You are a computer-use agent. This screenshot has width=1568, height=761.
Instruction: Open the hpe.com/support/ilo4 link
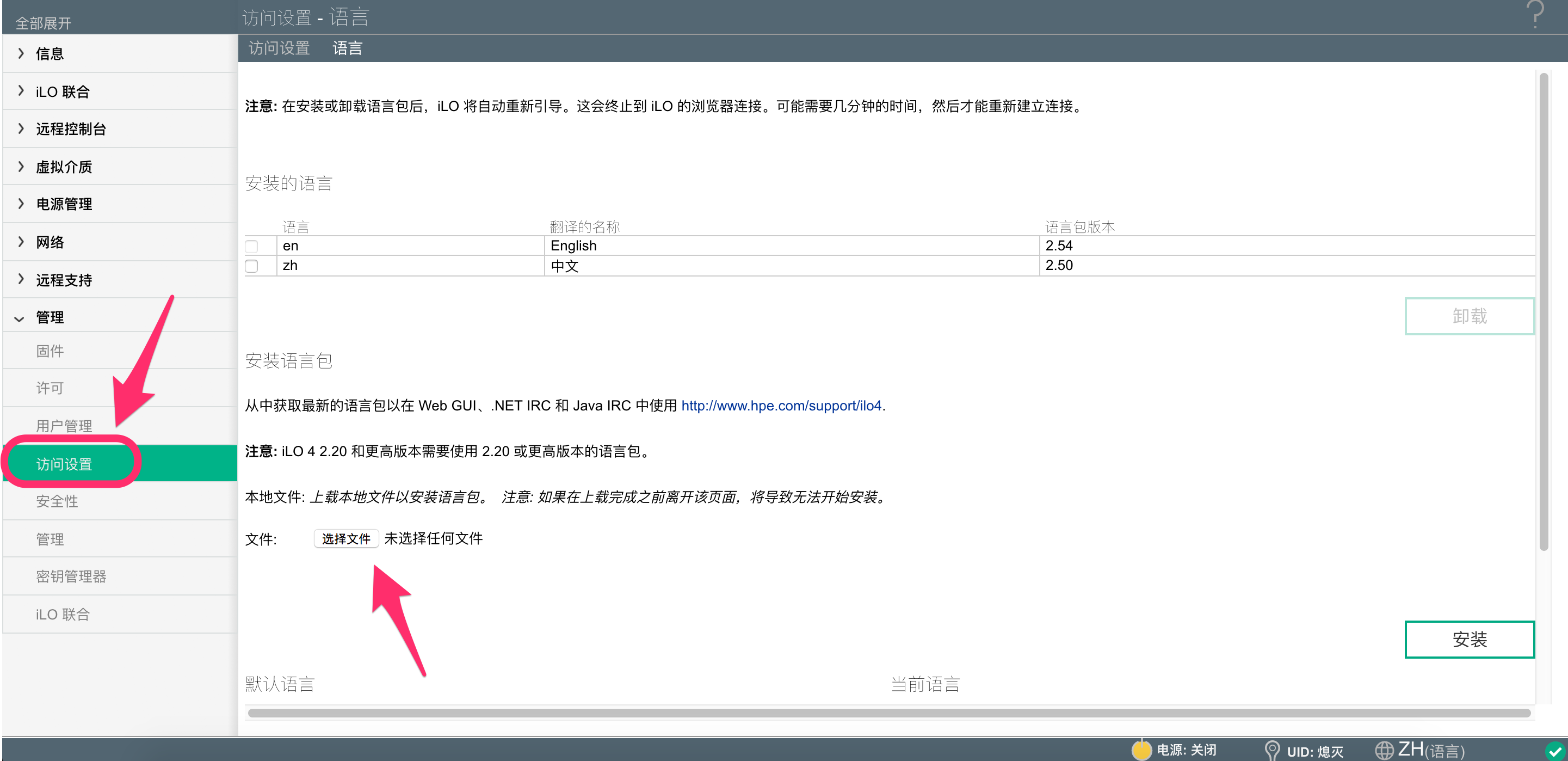(781, 406)
